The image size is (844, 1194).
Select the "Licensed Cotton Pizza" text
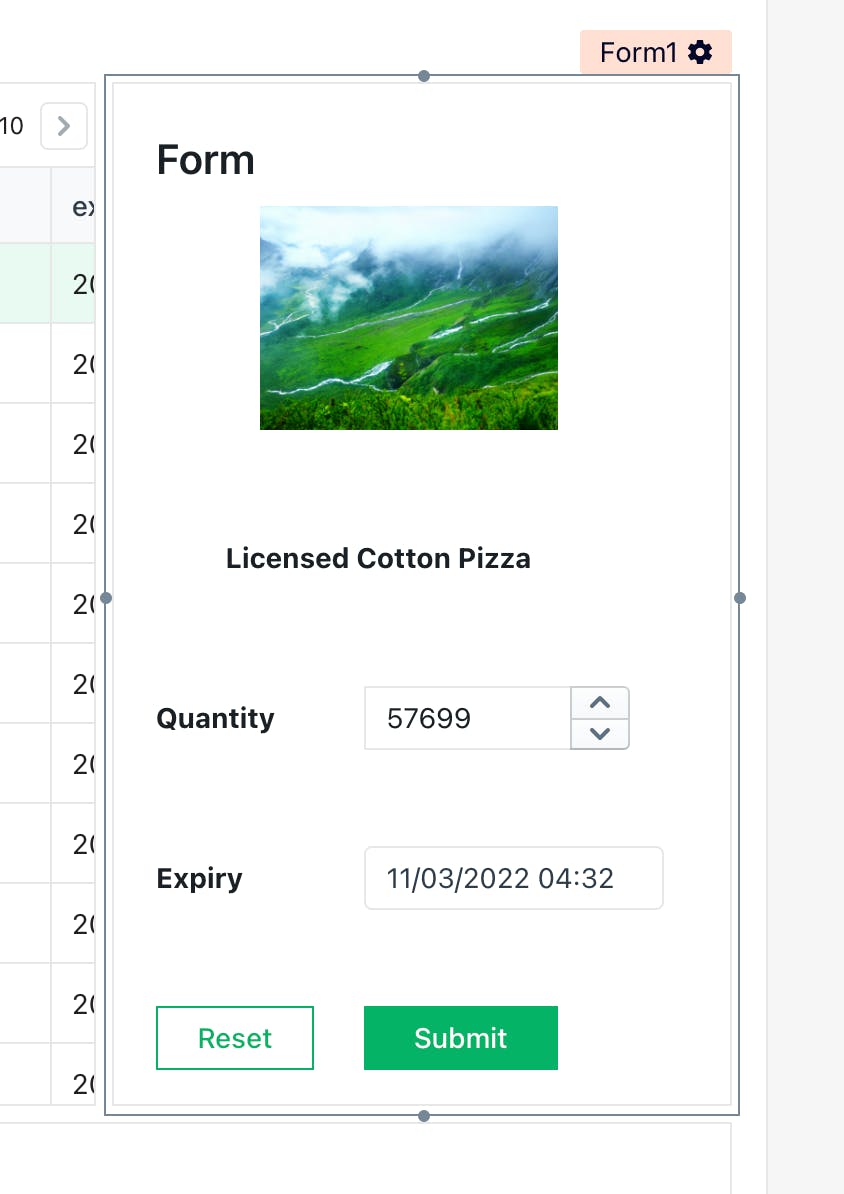(x=378, y=558)
